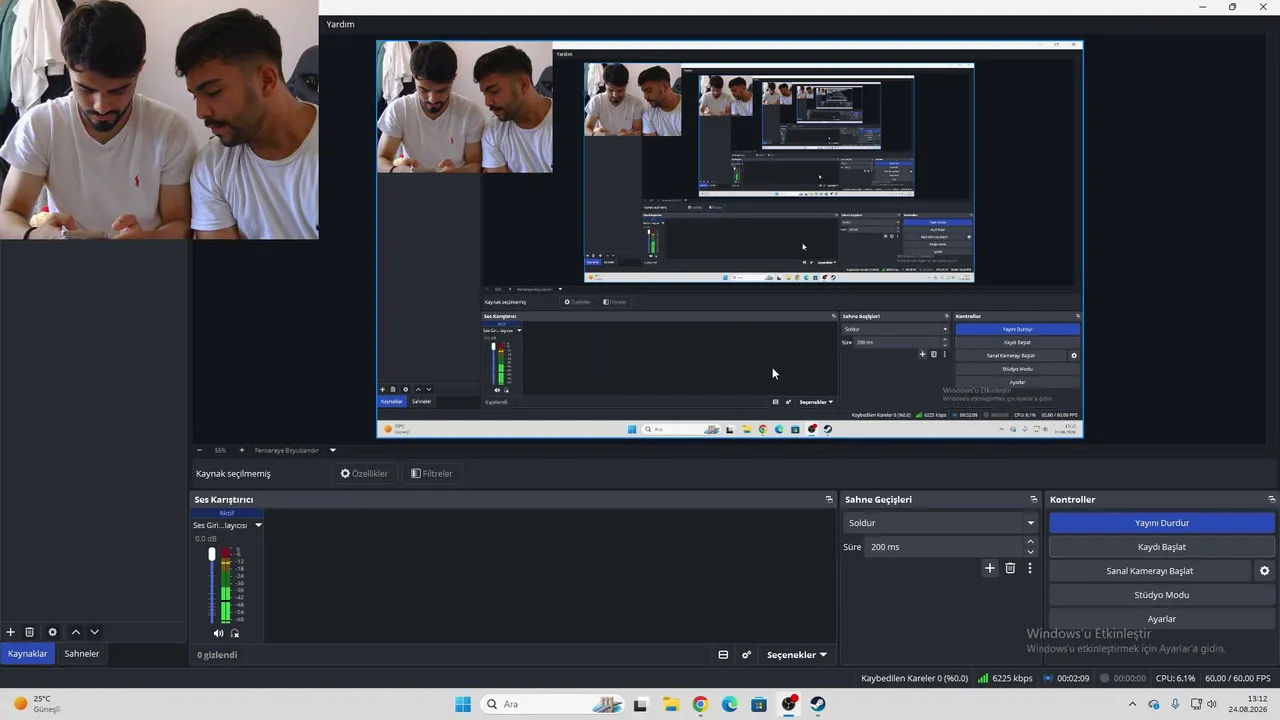Click the OBS preview canvas
This screenshot has width=1280, height=720.
(x=729, y=239)
